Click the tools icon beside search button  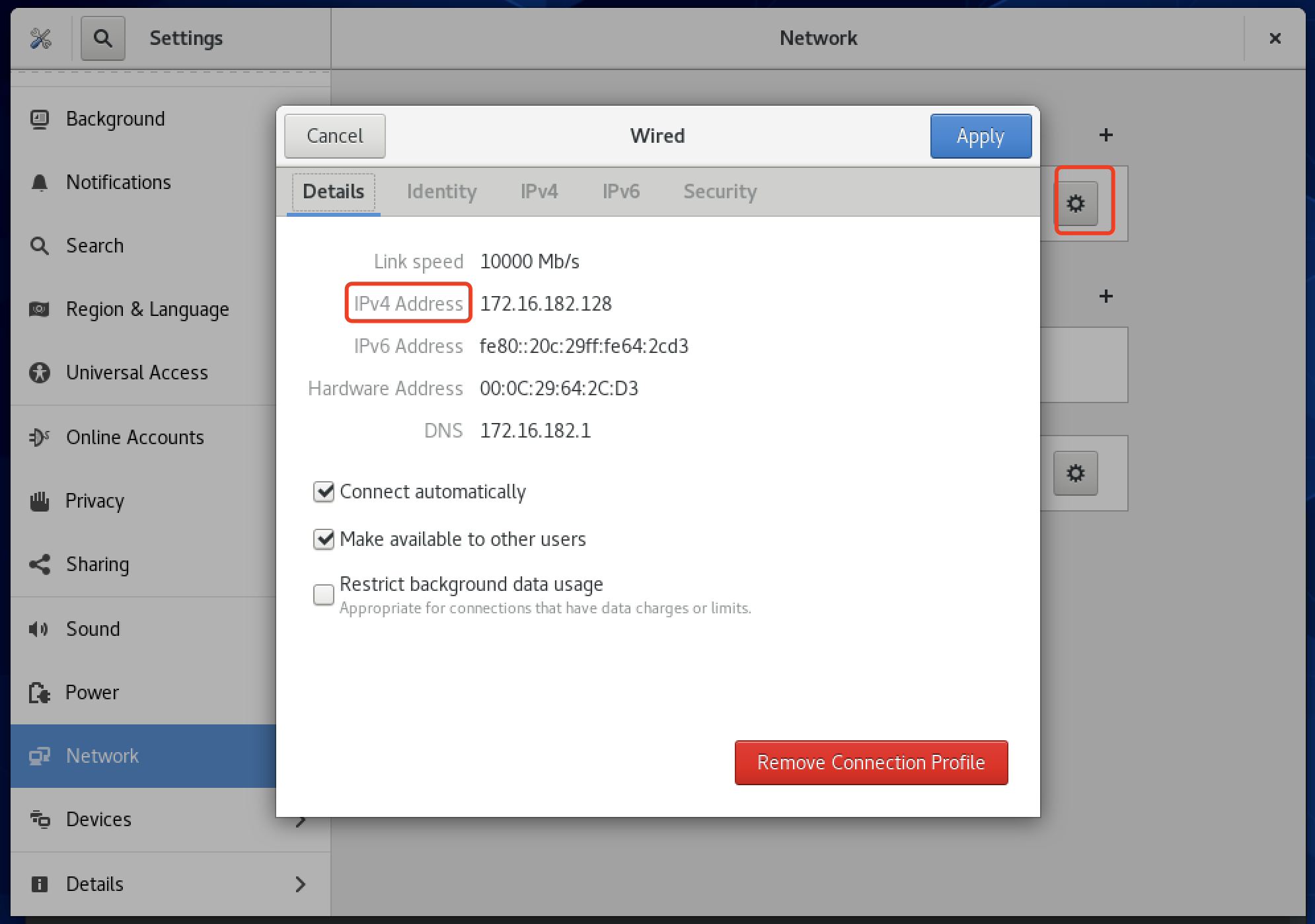click(41, 38)
